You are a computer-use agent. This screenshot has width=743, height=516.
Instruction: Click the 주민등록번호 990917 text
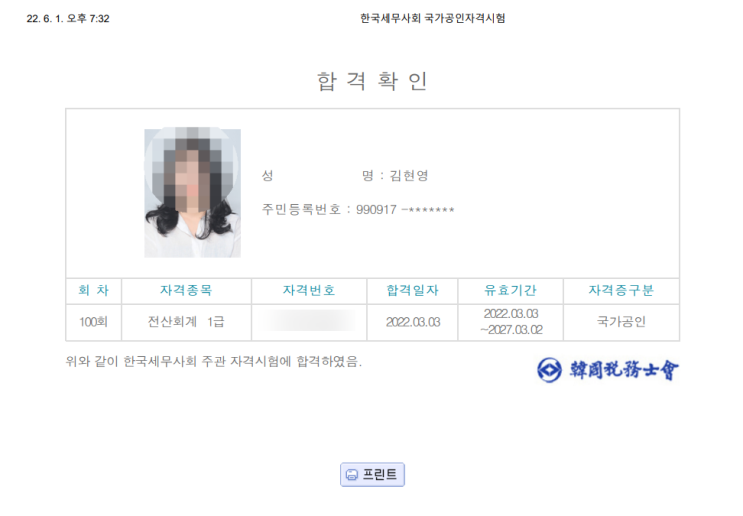[x=358, y=209]
